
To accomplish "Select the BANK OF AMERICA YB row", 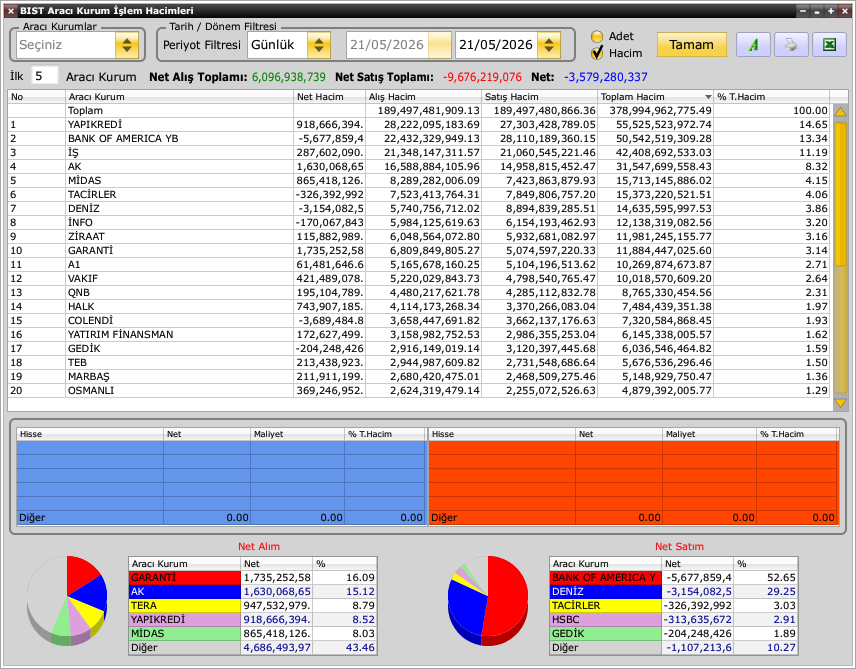I will pos(419,139).
